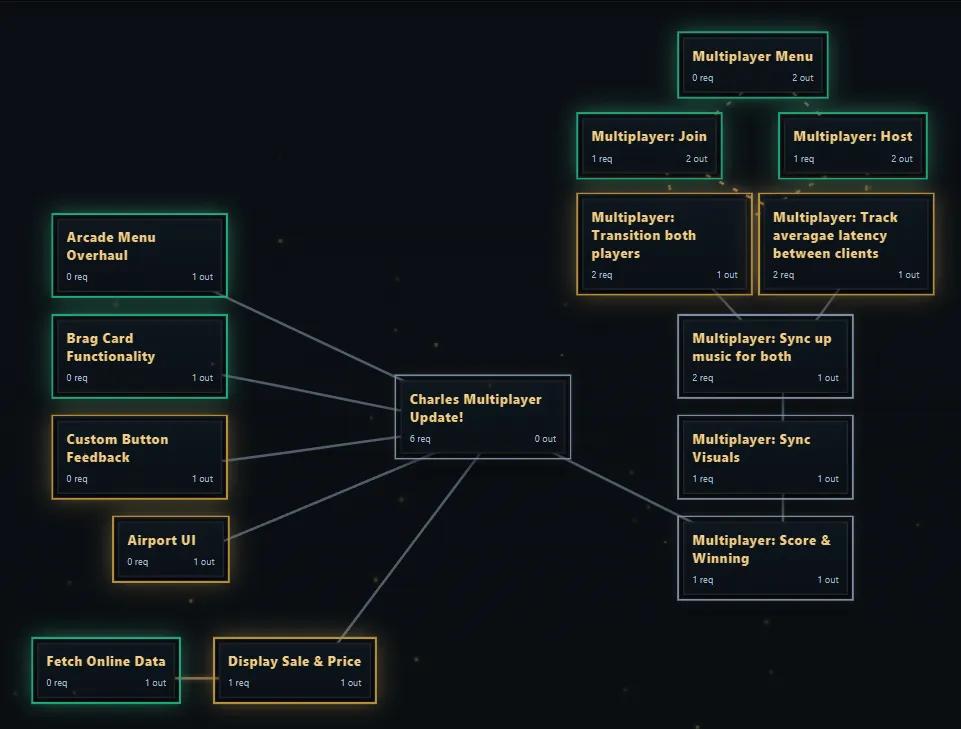Click the "2 out" count on Multiplayer Menu
The width and height of the screenshot is (961, 729).
pyautogui.click(x=803, y=78)
